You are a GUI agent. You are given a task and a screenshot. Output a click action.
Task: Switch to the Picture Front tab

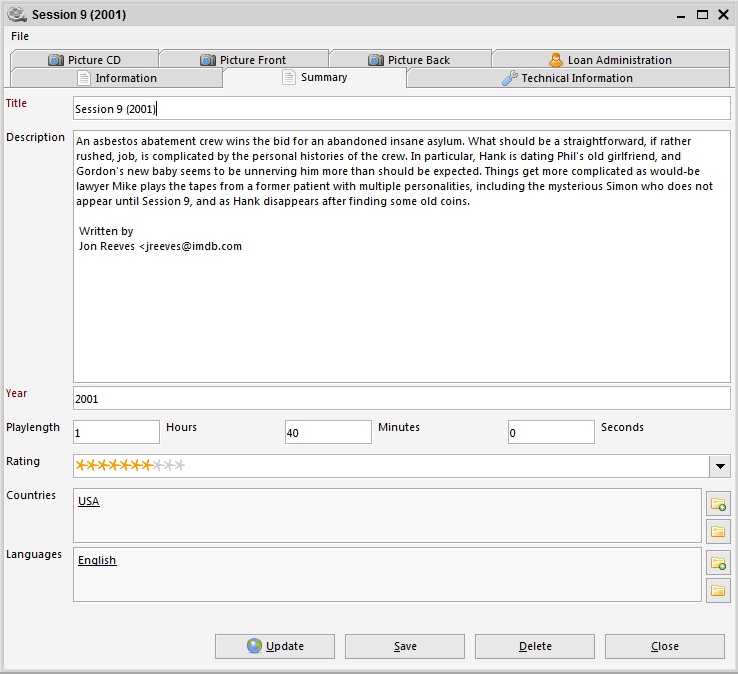click(243, 60)
